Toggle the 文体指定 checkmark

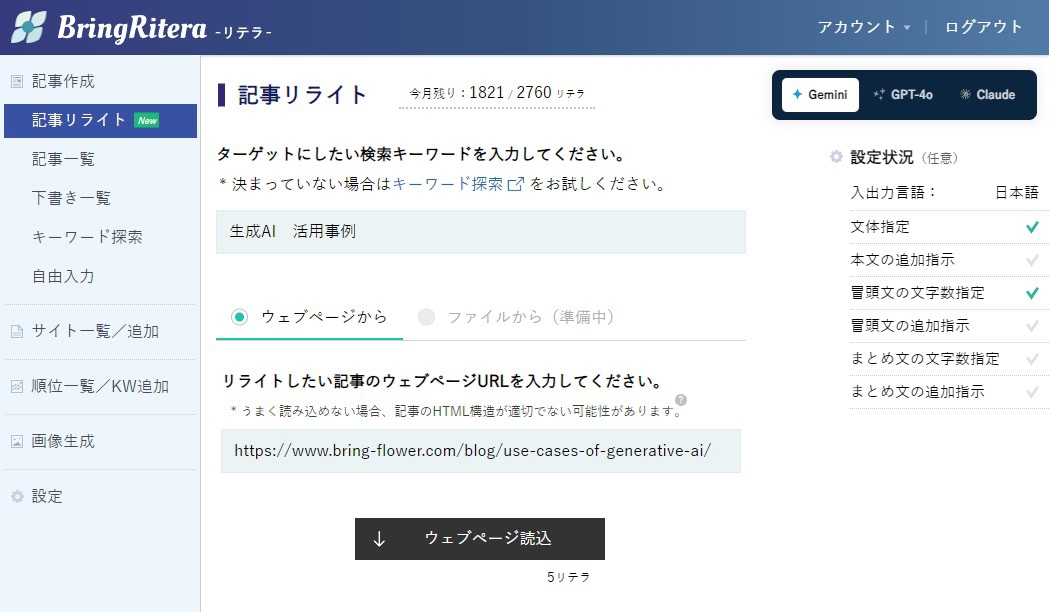(x=1032, y=227)
